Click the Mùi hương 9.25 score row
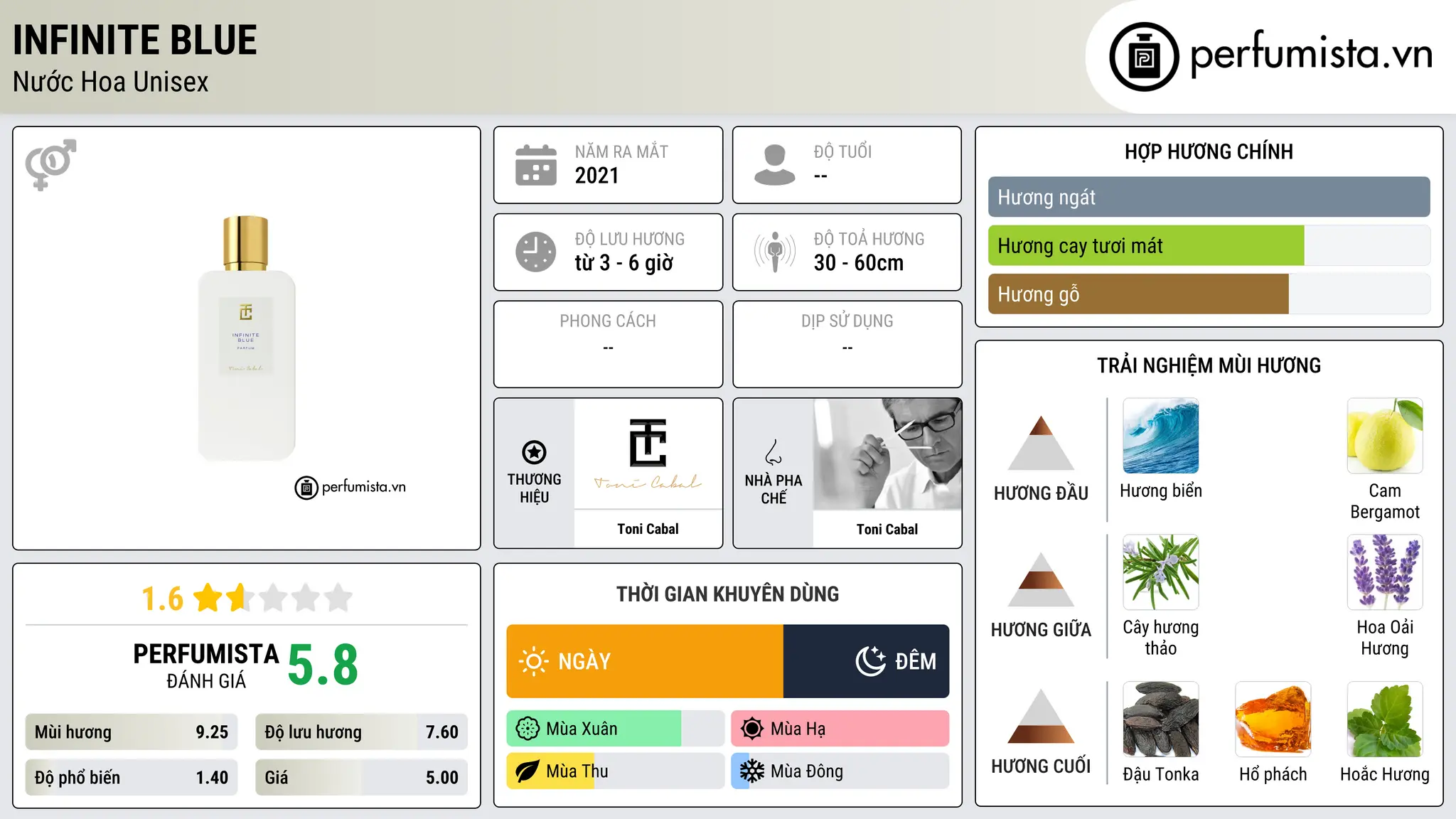The image size is (1456, 819). click(132, 732)
